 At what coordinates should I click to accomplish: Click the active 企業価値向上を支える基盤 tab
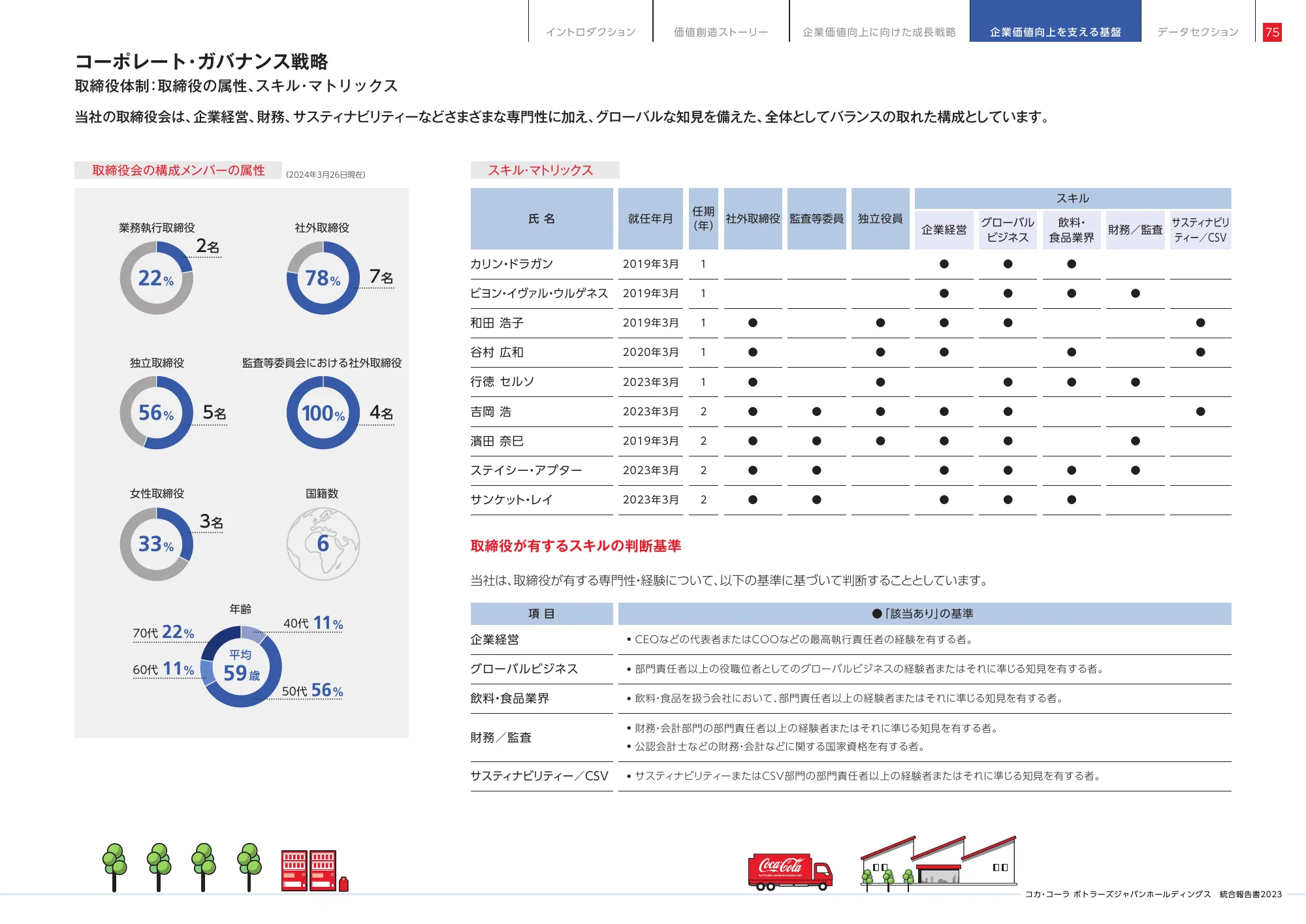1055,31
